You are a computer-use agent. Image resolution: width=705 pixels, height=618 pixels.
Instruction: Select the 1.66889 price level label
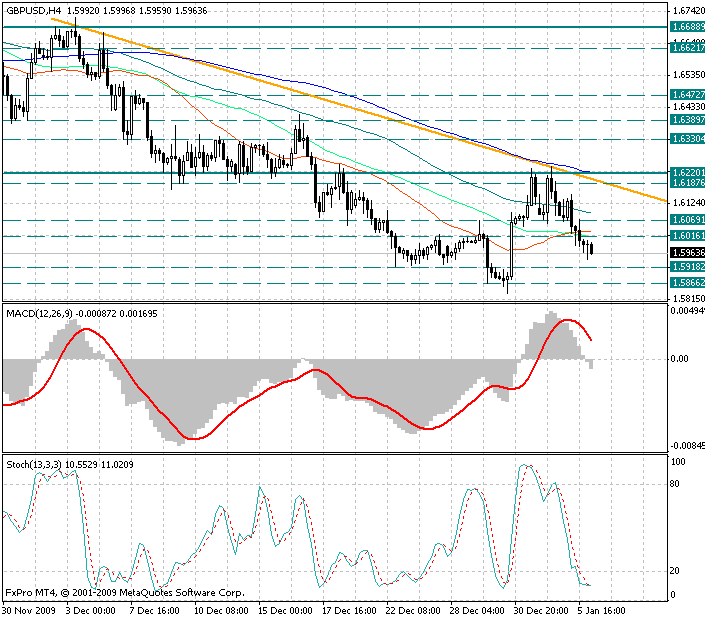[687, 27]
